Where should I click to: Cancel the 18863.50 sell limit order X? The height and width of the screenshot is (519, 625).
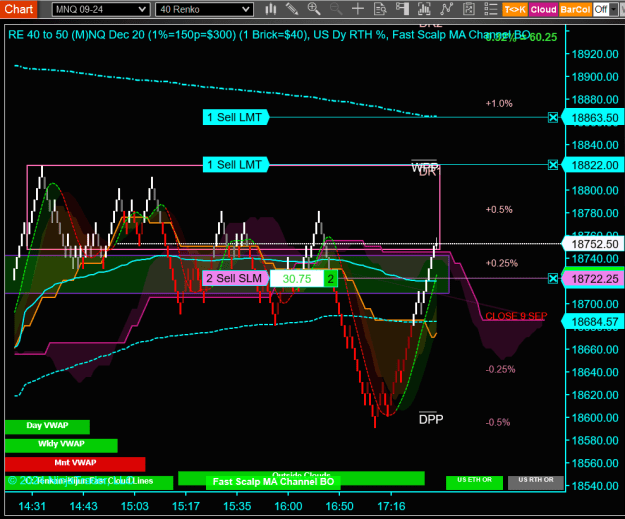pos(553,118)
